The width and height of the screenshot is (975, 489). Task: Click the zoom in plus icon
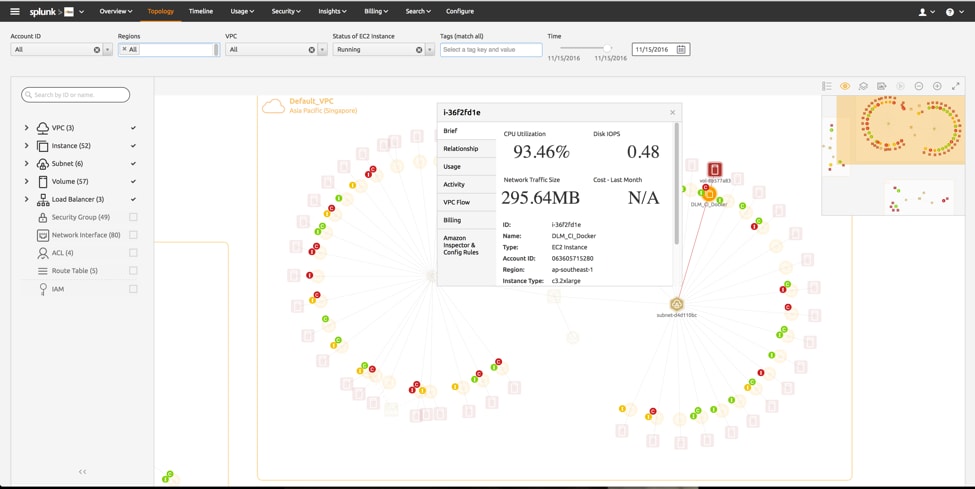(937, 86)
